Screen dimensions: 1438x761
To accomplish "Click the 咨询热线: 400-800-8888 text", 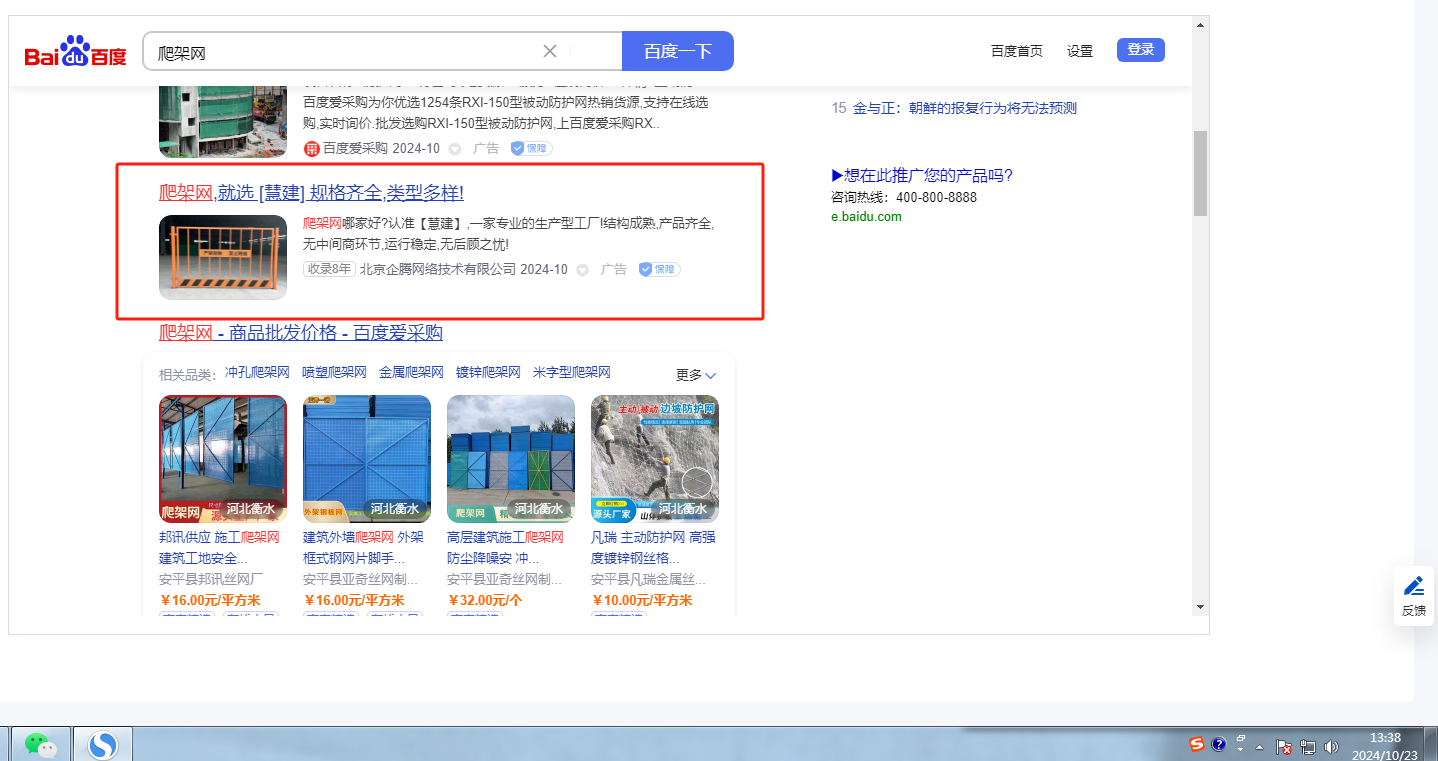I will [904, 197].
